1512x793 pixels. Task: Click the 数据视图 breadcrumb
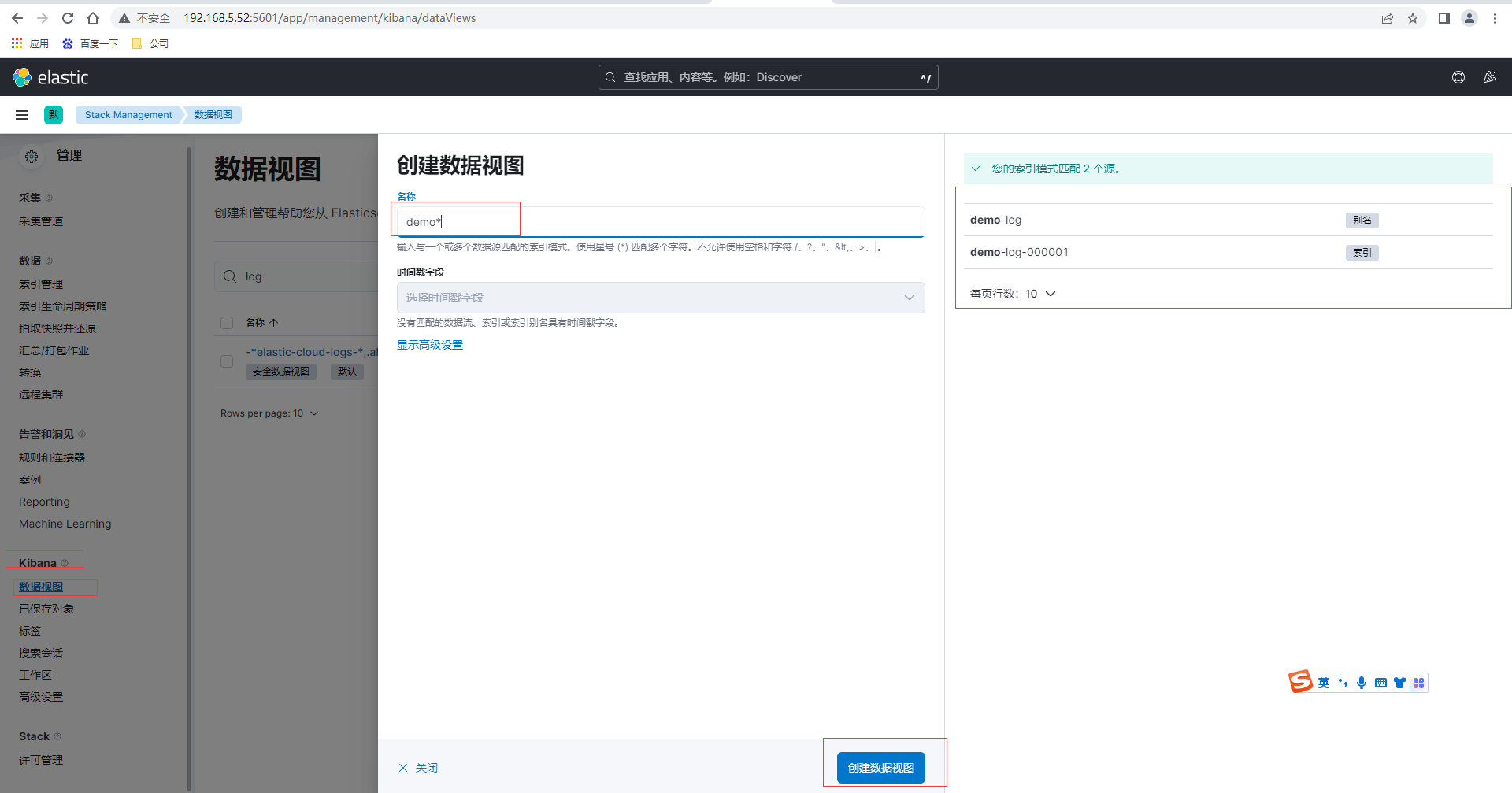[213, 115]
